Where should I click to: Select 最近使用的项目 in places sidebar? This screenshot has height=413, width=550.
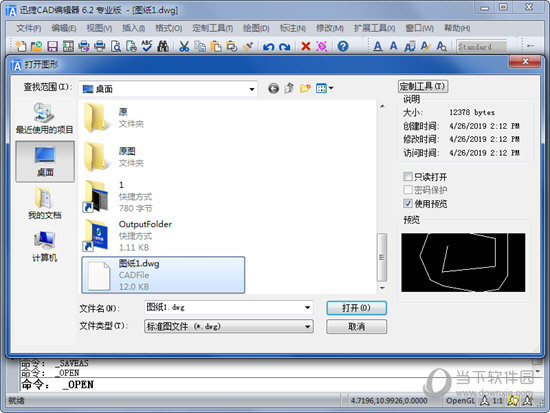pos(45,119)
